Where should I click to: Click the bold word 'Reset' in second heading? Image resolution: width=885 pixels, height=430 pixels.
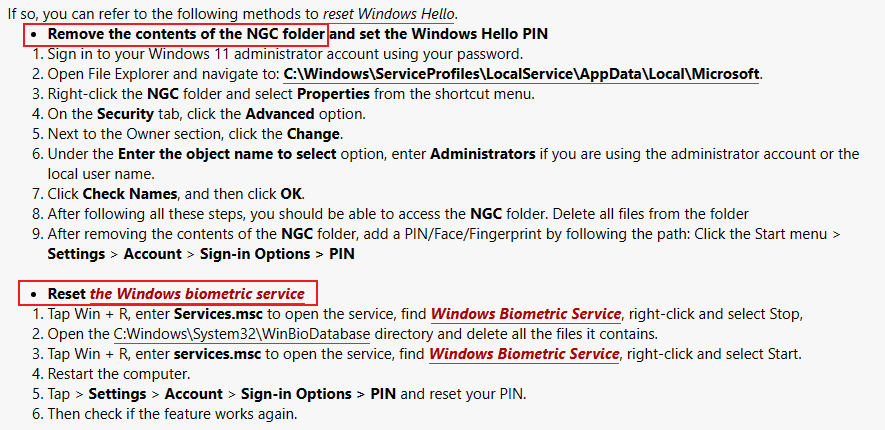67,294
